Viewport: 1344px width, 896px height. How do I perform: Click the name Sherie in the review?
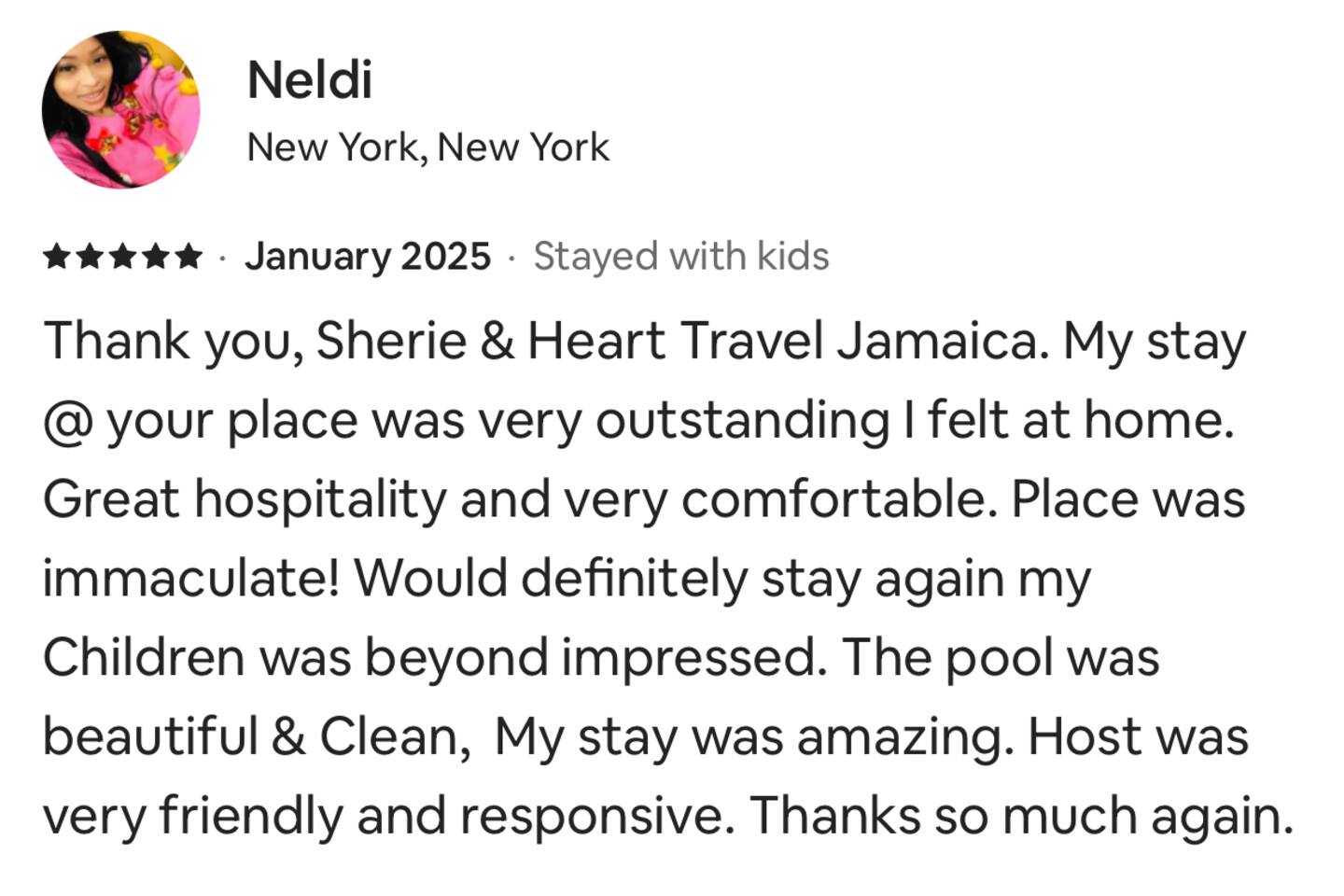[x=391, y=341]
